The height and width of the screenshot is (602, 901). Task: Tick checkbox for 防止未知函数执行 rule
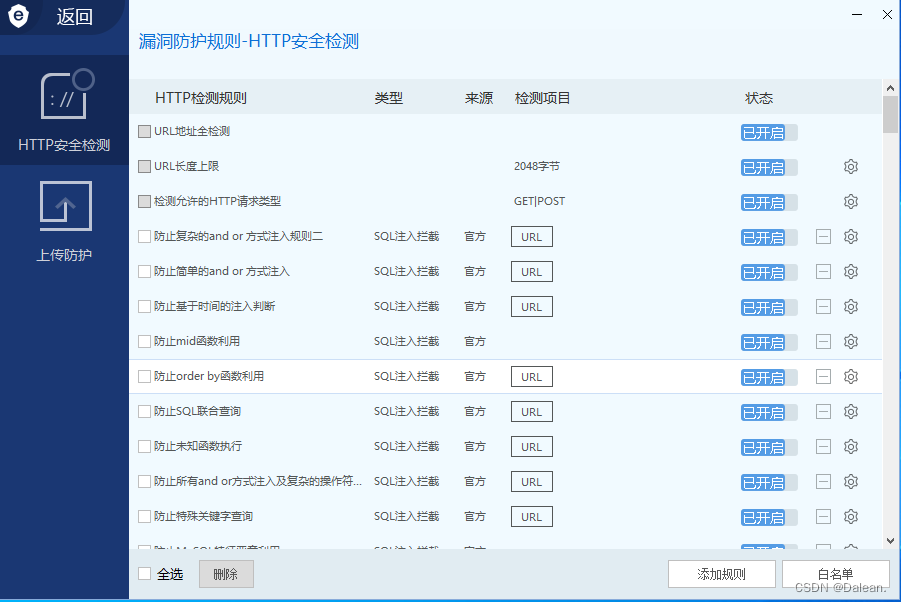click(x=145, y=446)
